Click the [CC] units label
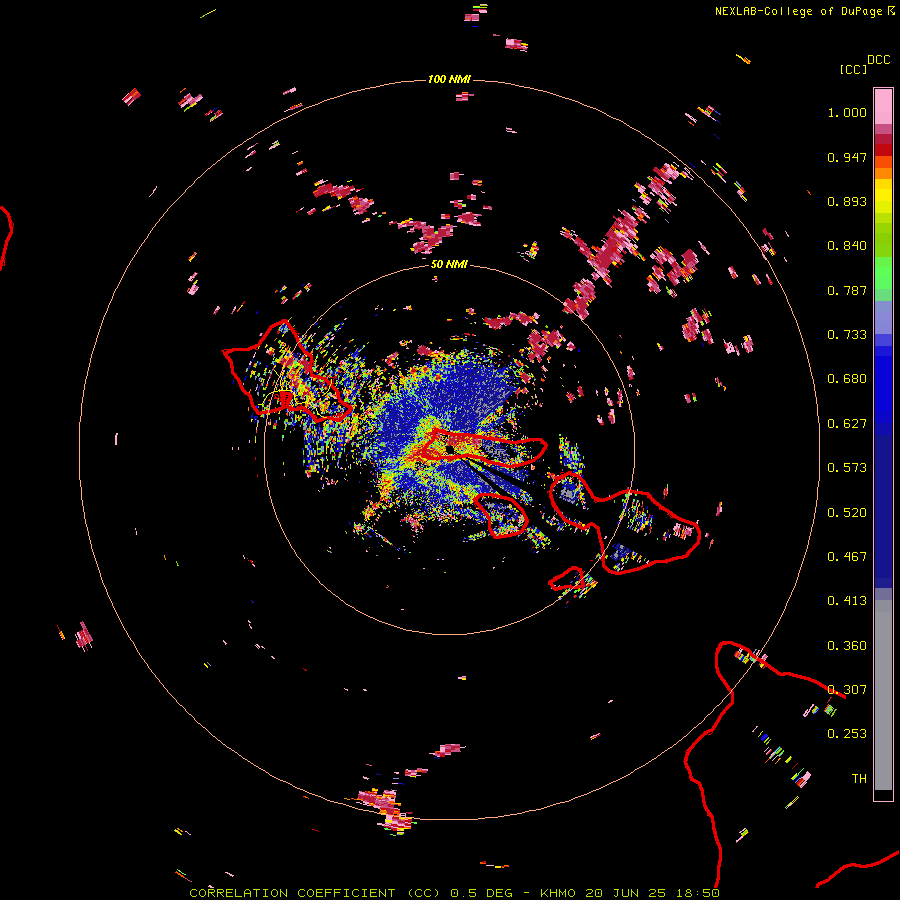Image resolution: width=900 pixels, height=900 pixels. (x=853, y=69)
